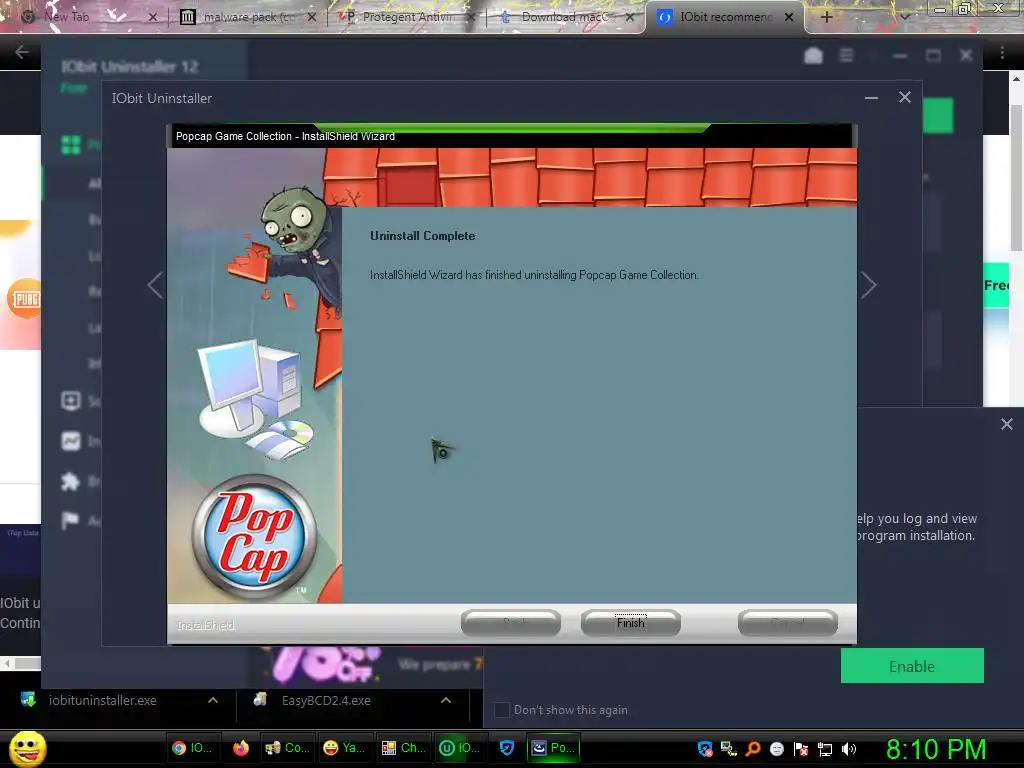Expand options for iobituninstaller.exe download
The height and width of the screenshot is (768, 1024).
(213, 700)
